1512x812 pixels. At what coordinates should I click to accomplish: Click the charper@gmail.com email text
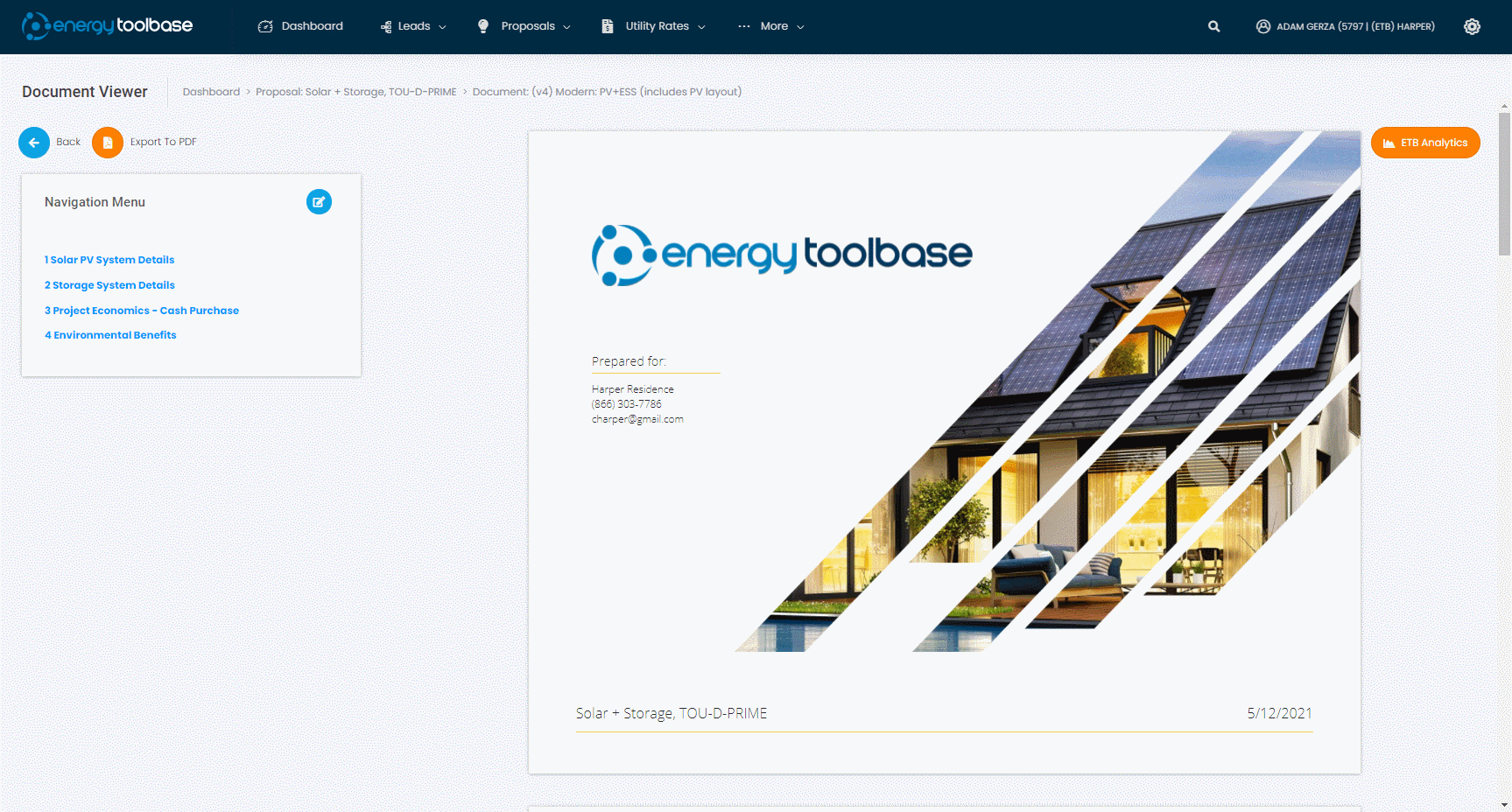pos(637,419)
